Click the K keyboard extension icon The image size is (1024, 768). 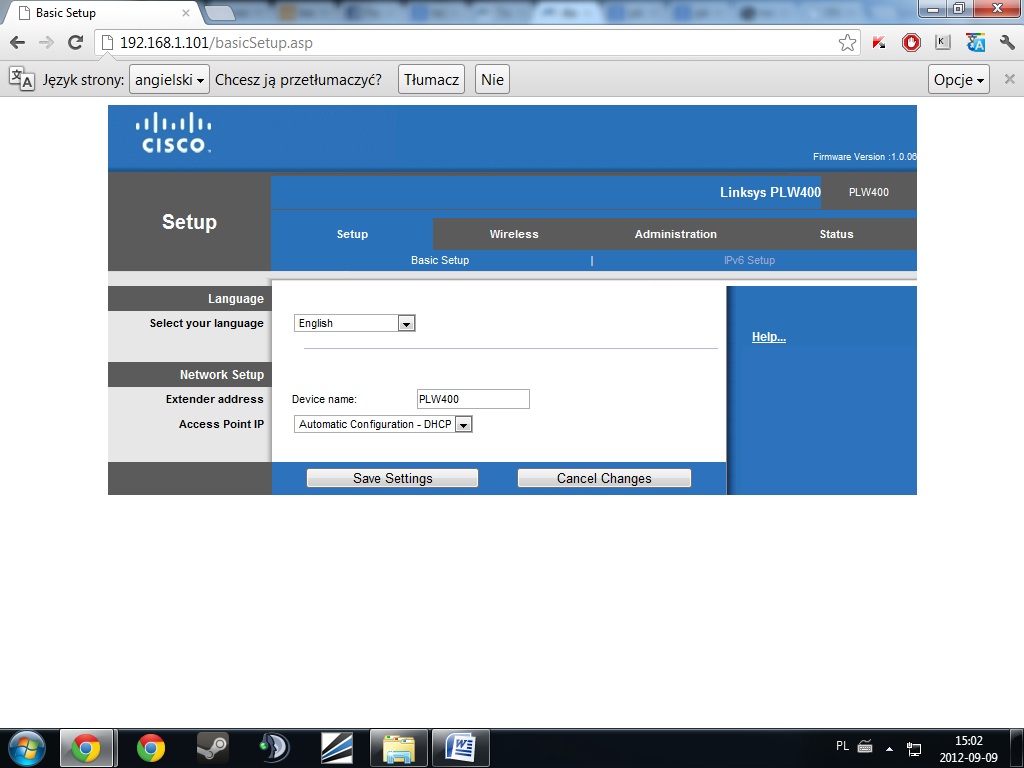(942, 42)
